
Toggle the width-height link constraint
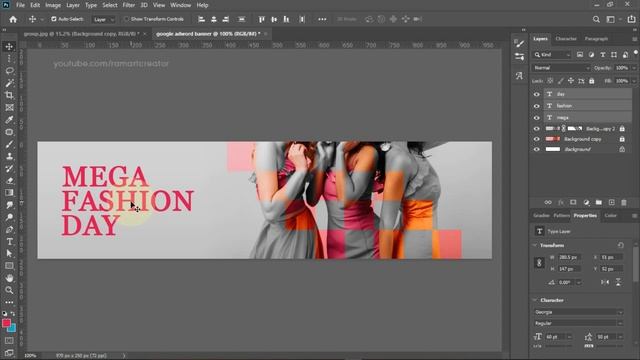point(539,263)
